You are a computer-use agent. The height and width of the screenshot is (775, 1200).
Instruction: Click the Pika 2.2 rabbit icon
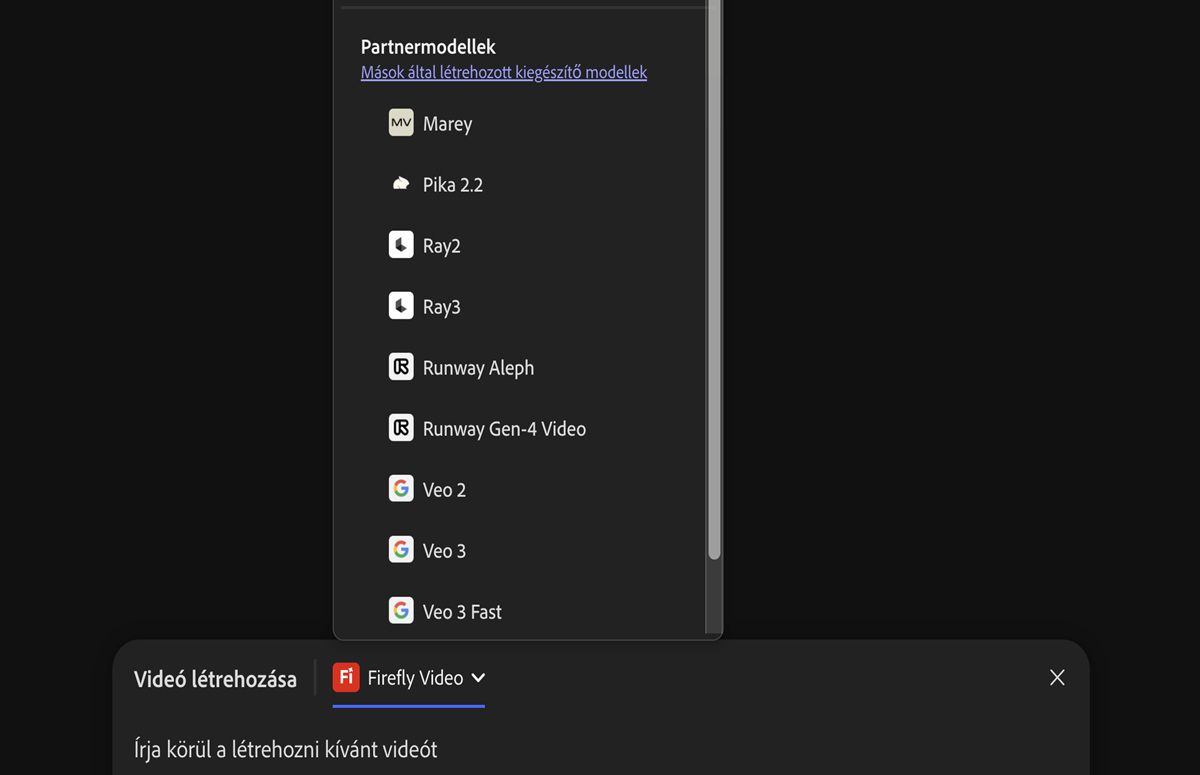click(x=401, y=184)
